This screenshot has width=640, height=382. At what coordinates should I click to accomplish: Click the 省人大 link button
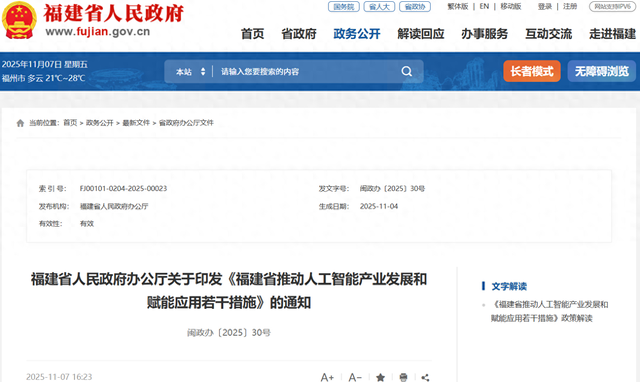[x=379, y=7]
